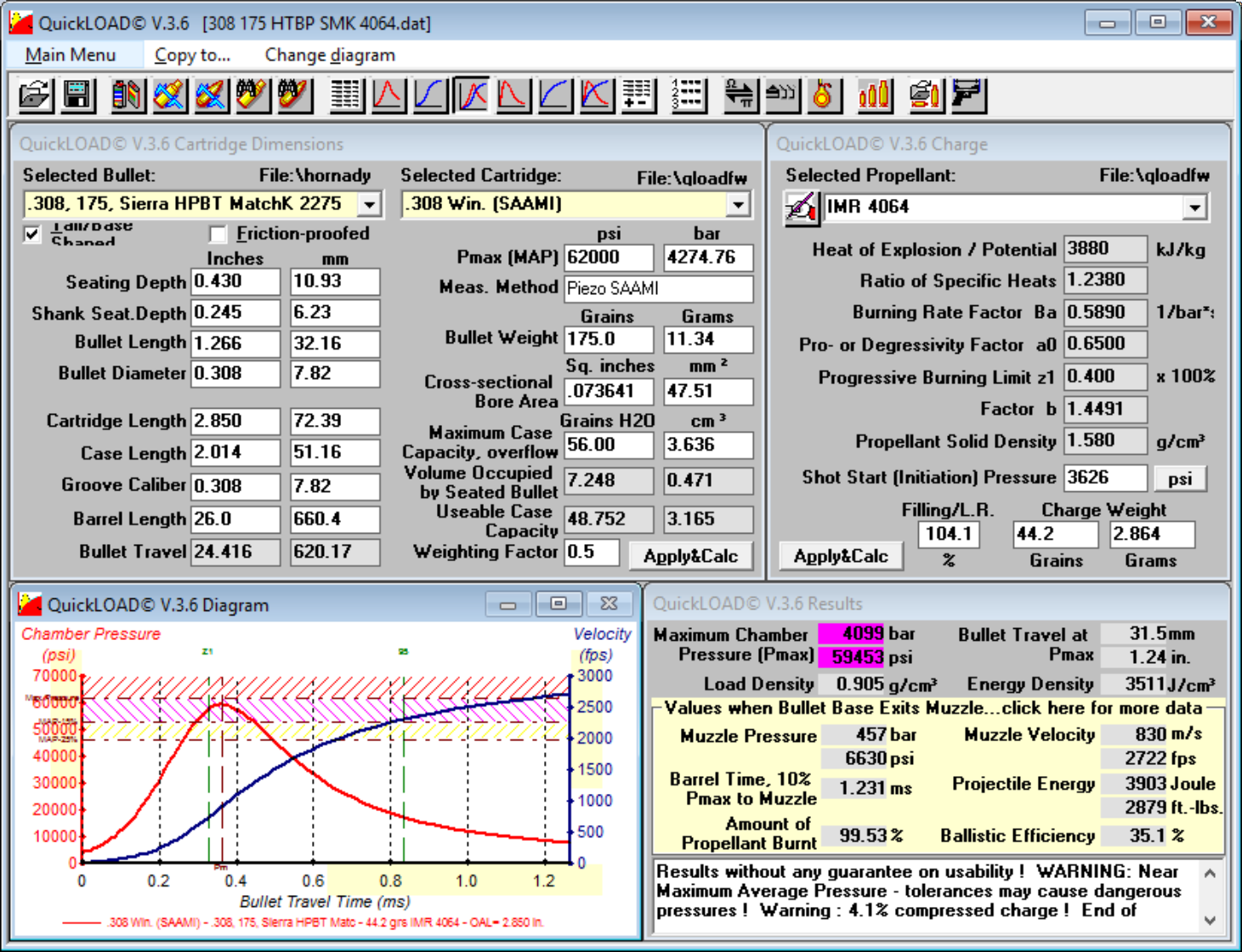
Task: Expand the Selected Cartridge dropdown
Action: click(x=738, y=205)
